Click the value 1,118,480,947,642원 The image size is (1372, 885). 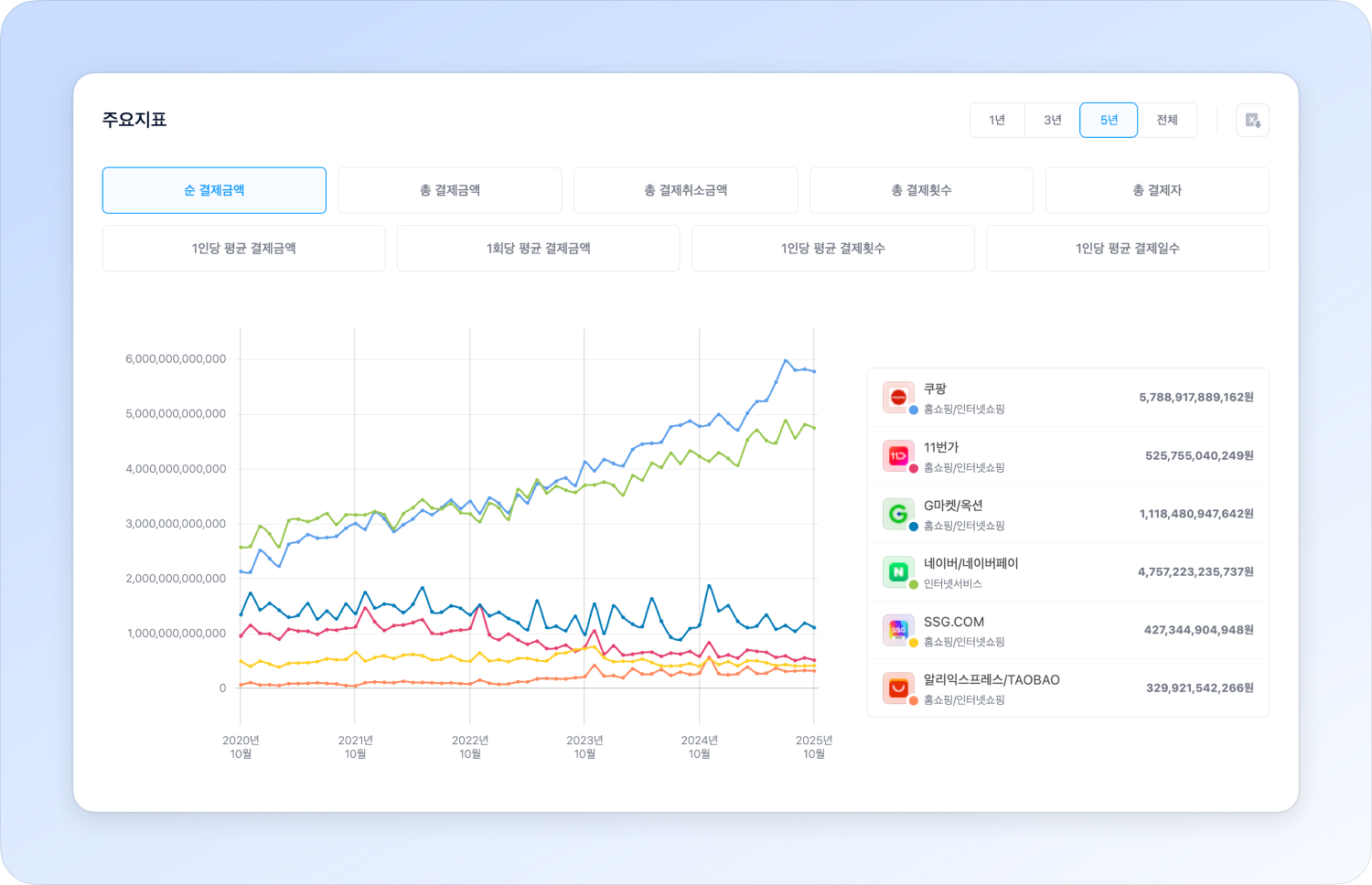1196,514
